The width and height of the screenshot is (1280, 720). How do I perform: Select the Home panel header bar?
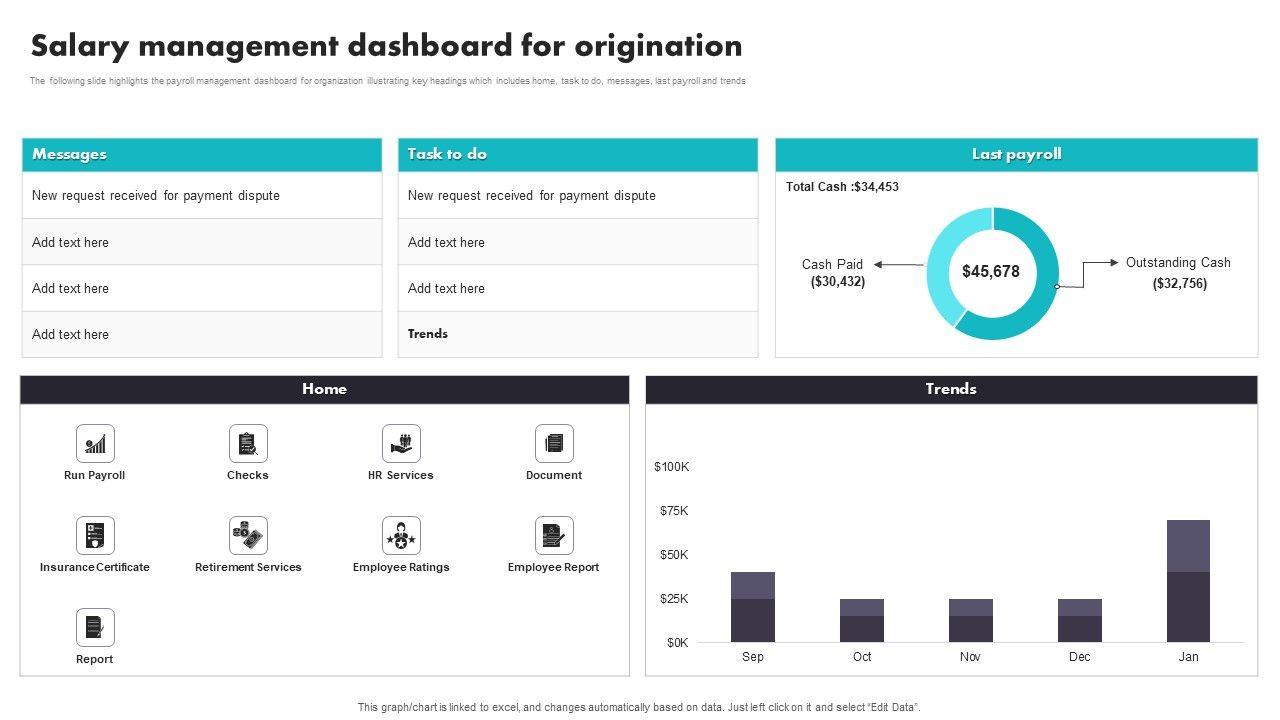click(x=325, y=390)
